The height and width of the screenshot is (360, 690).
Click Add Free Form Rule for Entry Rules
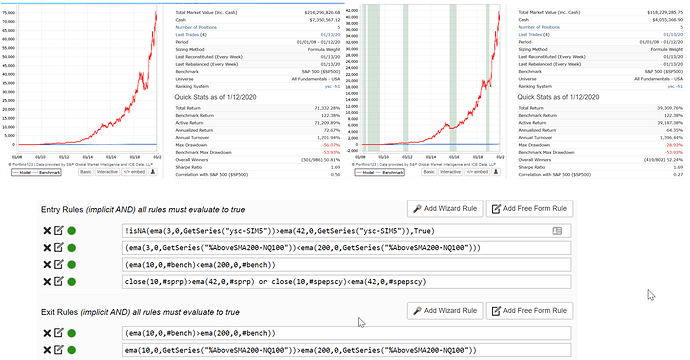[x=529, y=209]
